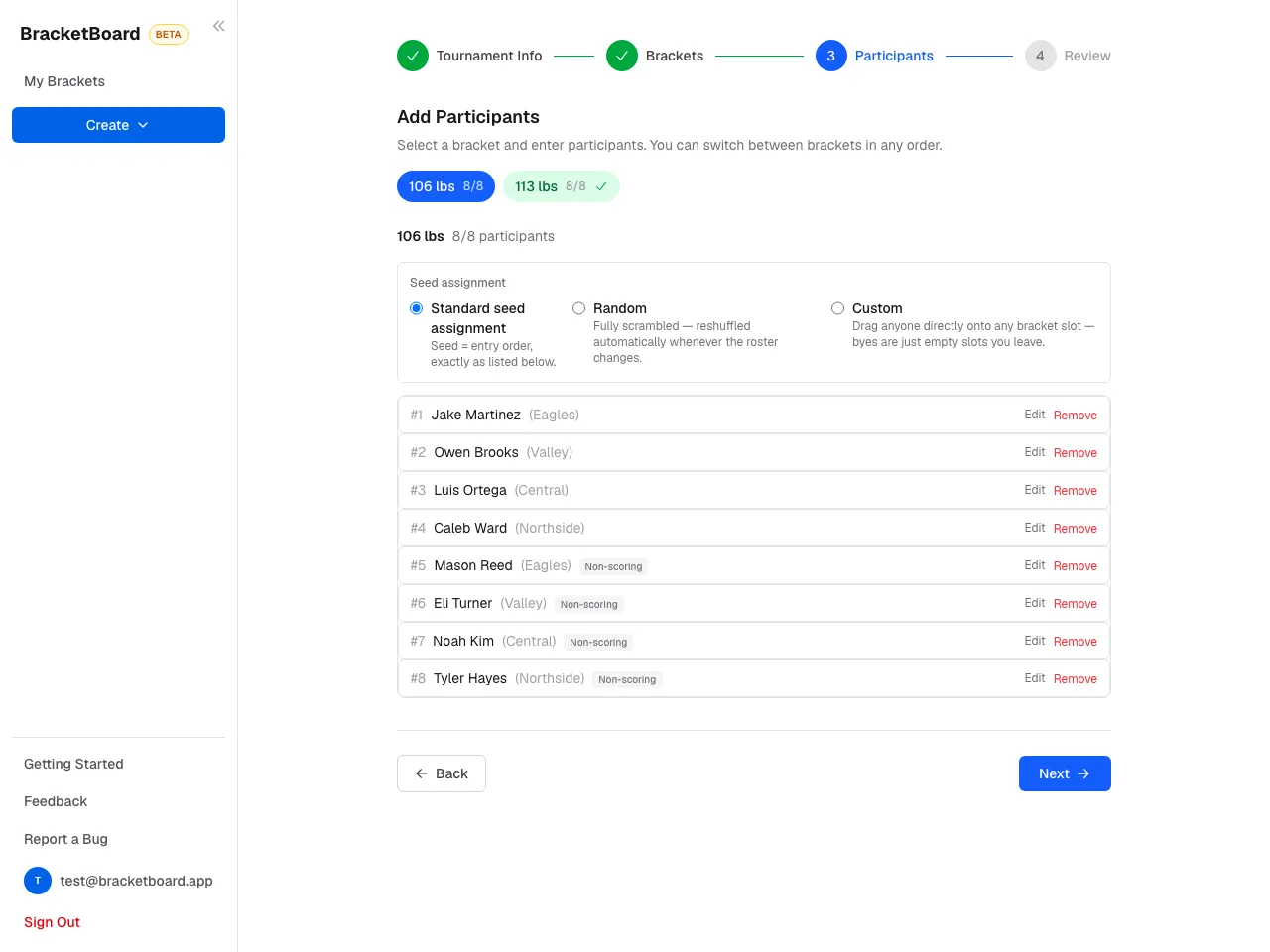The image size is (1270, 952).
Task: Remove Caleb Ward from roster
Action: tap(1076, 529)
